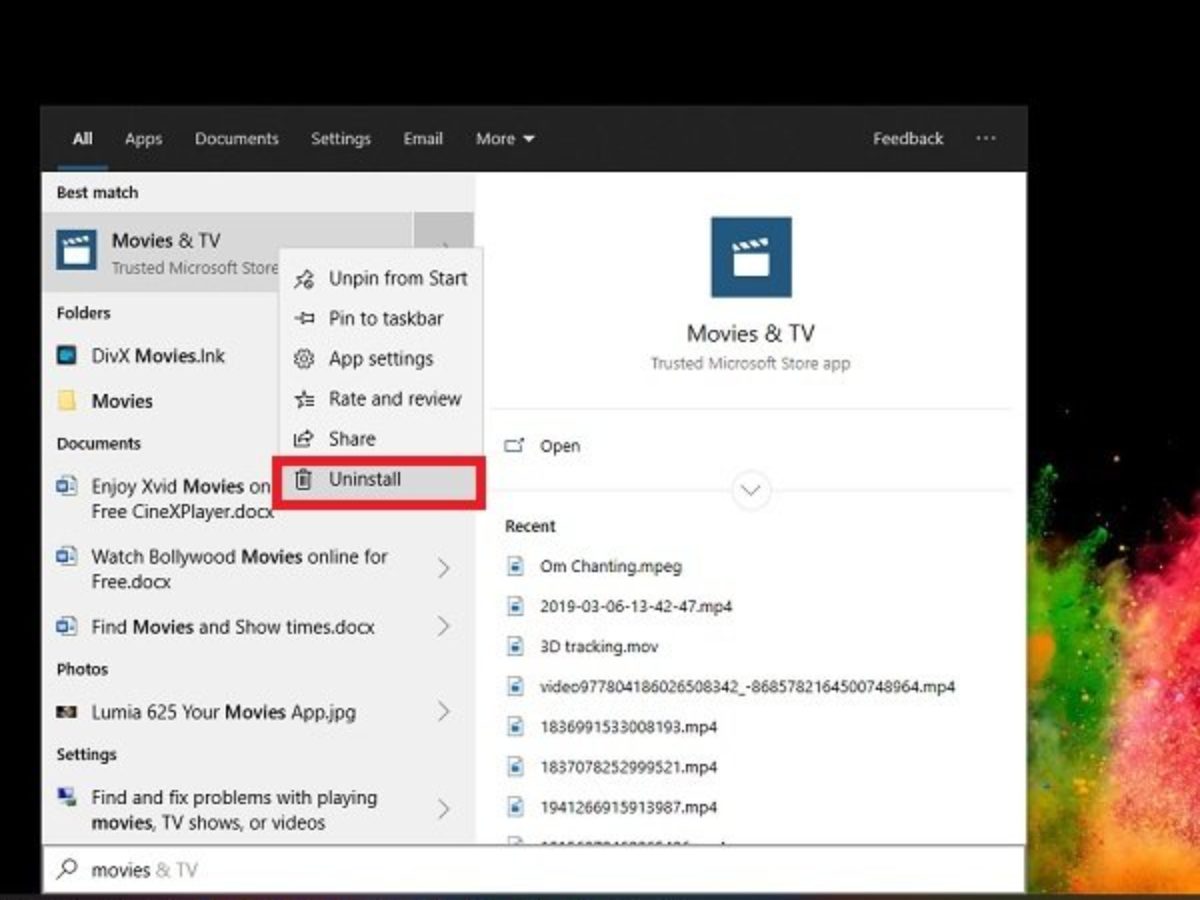Image resolution: width=1200 pixels, height=900 pixels.
Task: Click file icon next to 1836991533008193.mp4
Action: coord(515,726)
